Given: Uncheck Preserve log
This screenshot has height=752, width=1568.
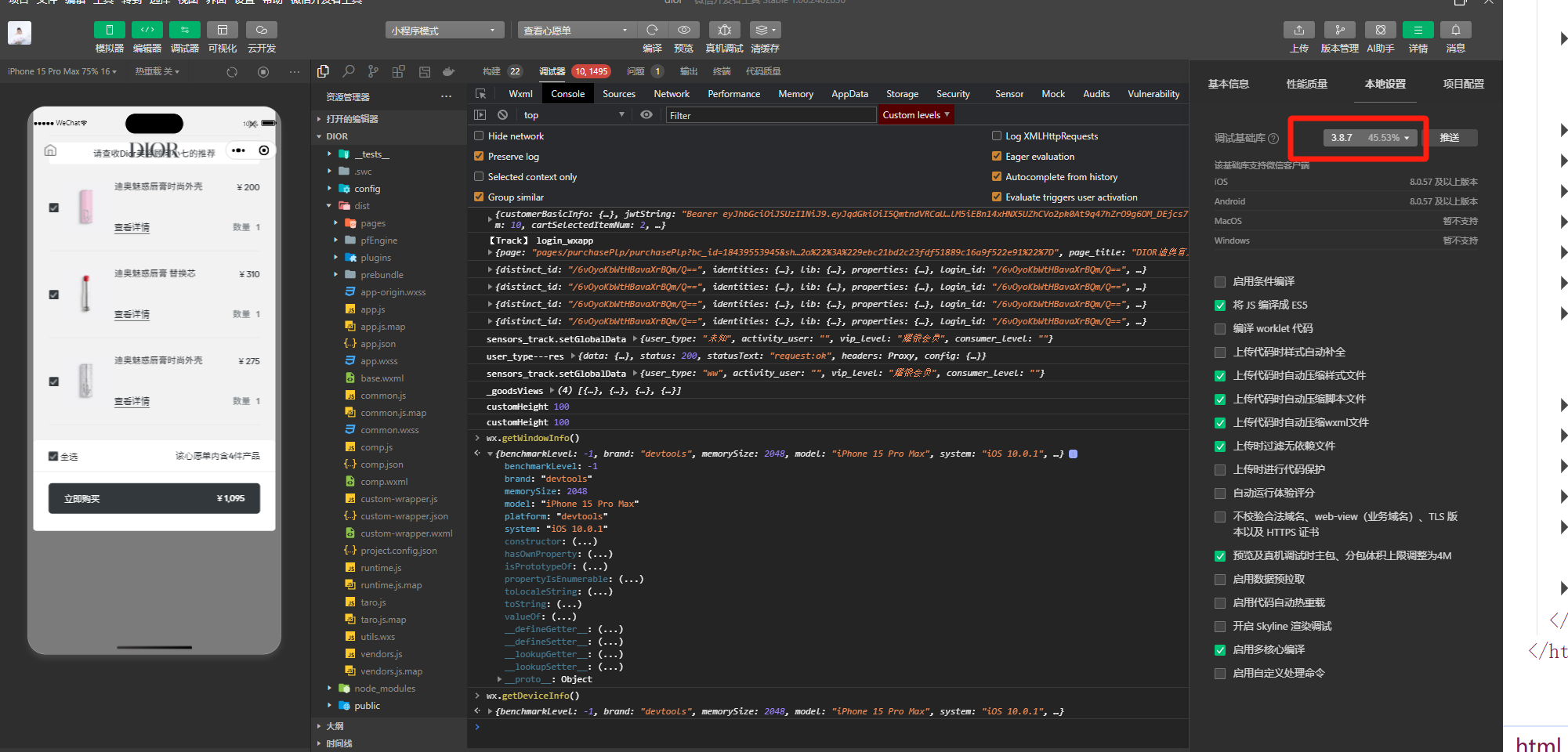Looking at the screenshot, I should click(x=479, y=156).
